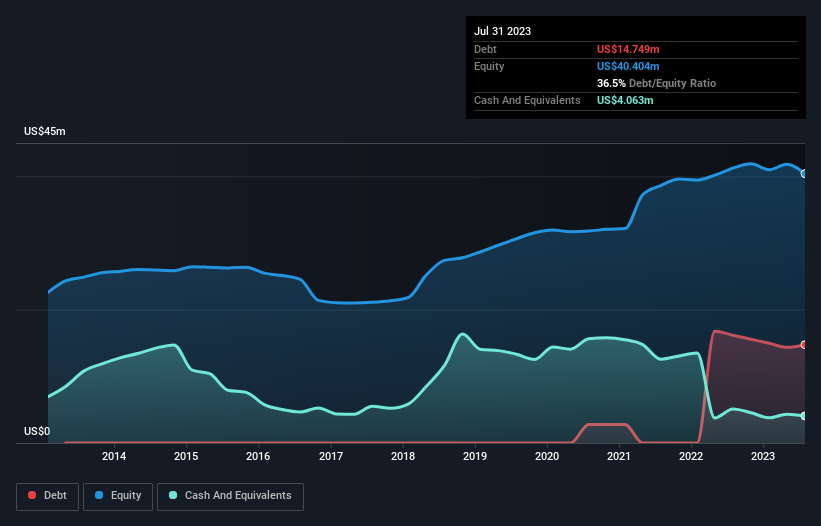Toggle the Equity legend button
Image resolution: width=821 pixels, height=526 pixels.
[118, 496]
